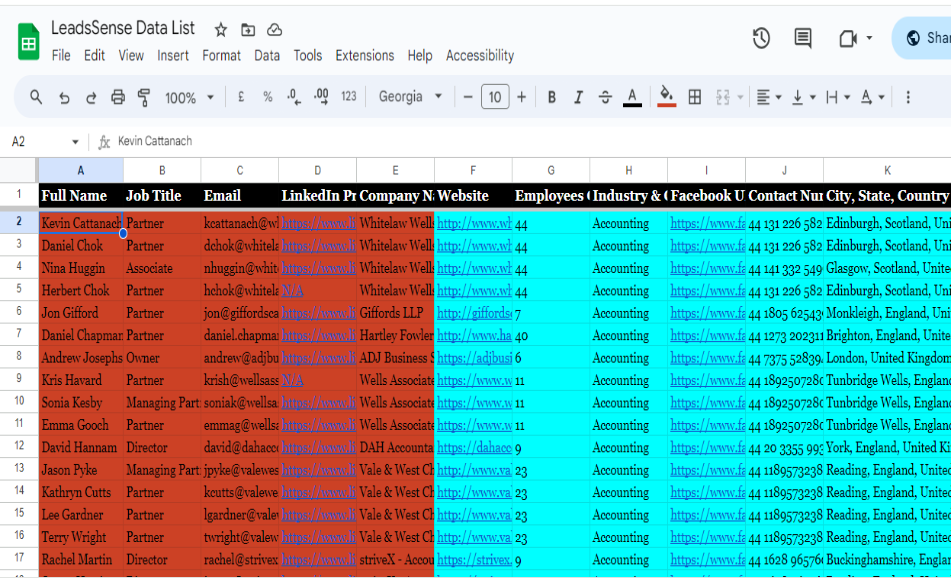Open the Data menu
951x578 pixels.
pos(267,55)
